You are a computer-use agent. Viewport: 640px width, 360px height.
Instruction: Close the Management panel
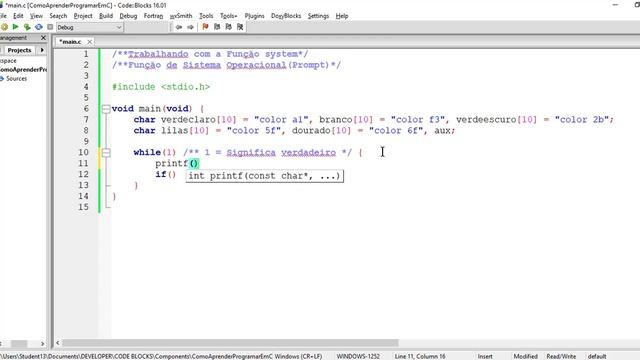(43, 38)
